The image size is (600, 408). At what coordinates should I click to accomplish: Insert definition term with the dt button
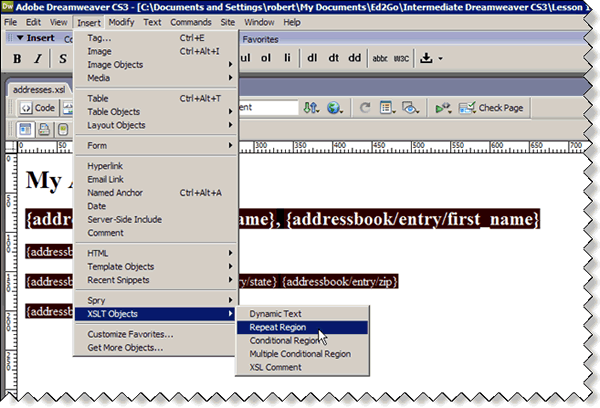pos(334,58)
